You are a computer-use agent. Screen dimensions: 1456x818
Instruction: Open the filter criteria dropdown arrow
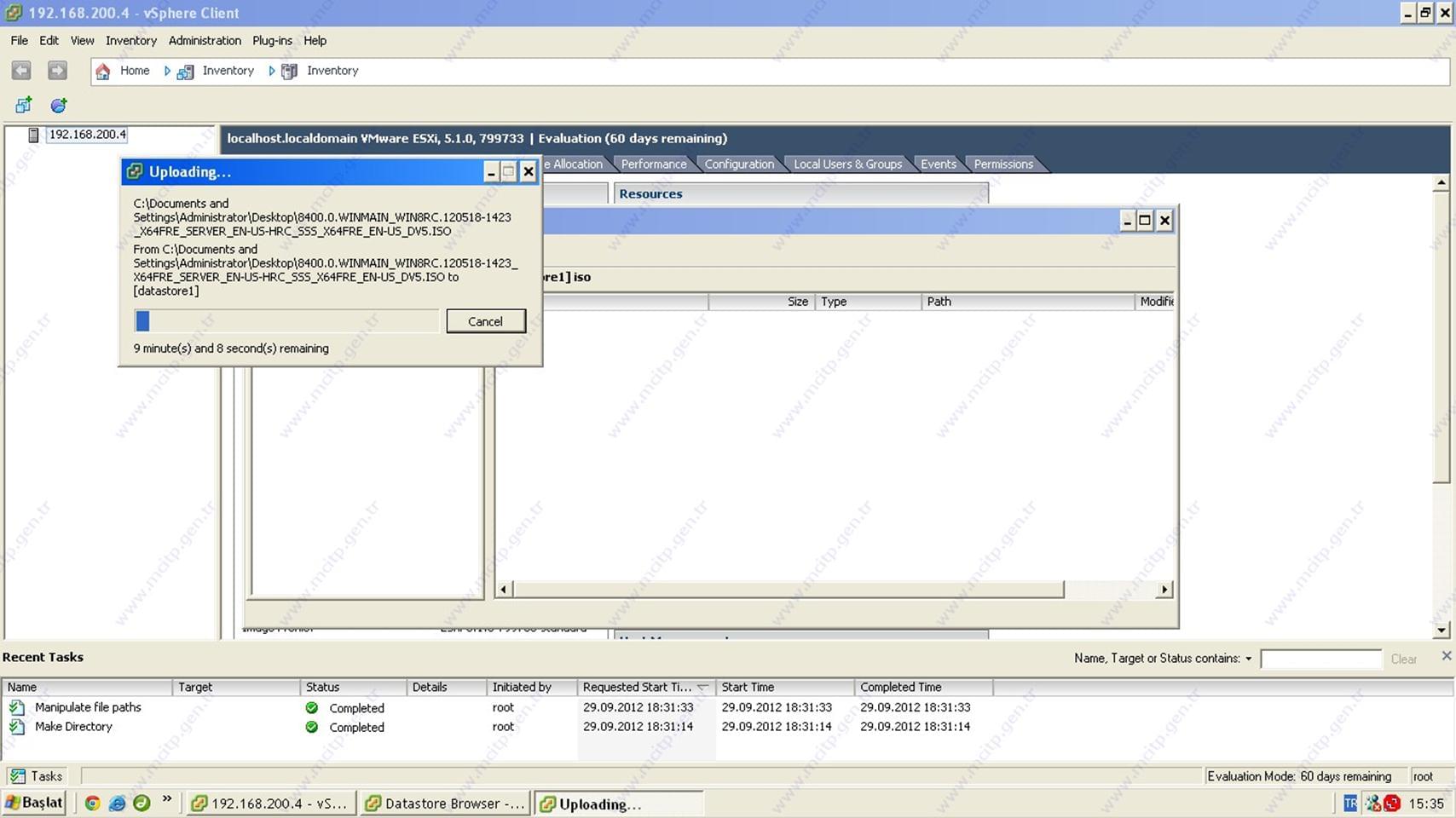(x=1248, y=659)
